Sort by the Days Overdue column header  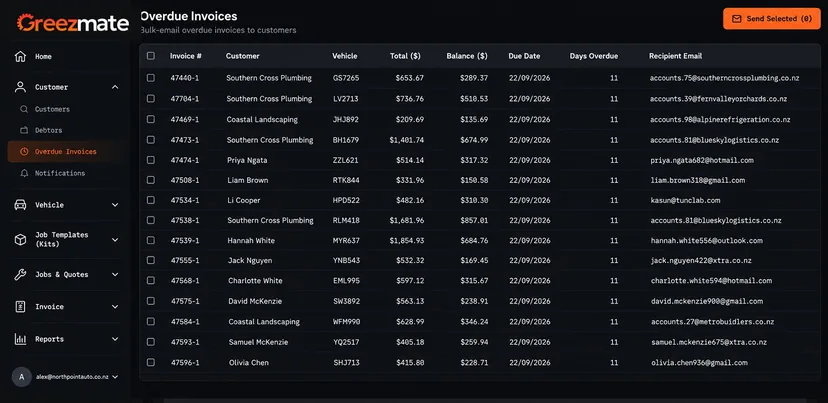pyautogui.click(x=594, y=56)
